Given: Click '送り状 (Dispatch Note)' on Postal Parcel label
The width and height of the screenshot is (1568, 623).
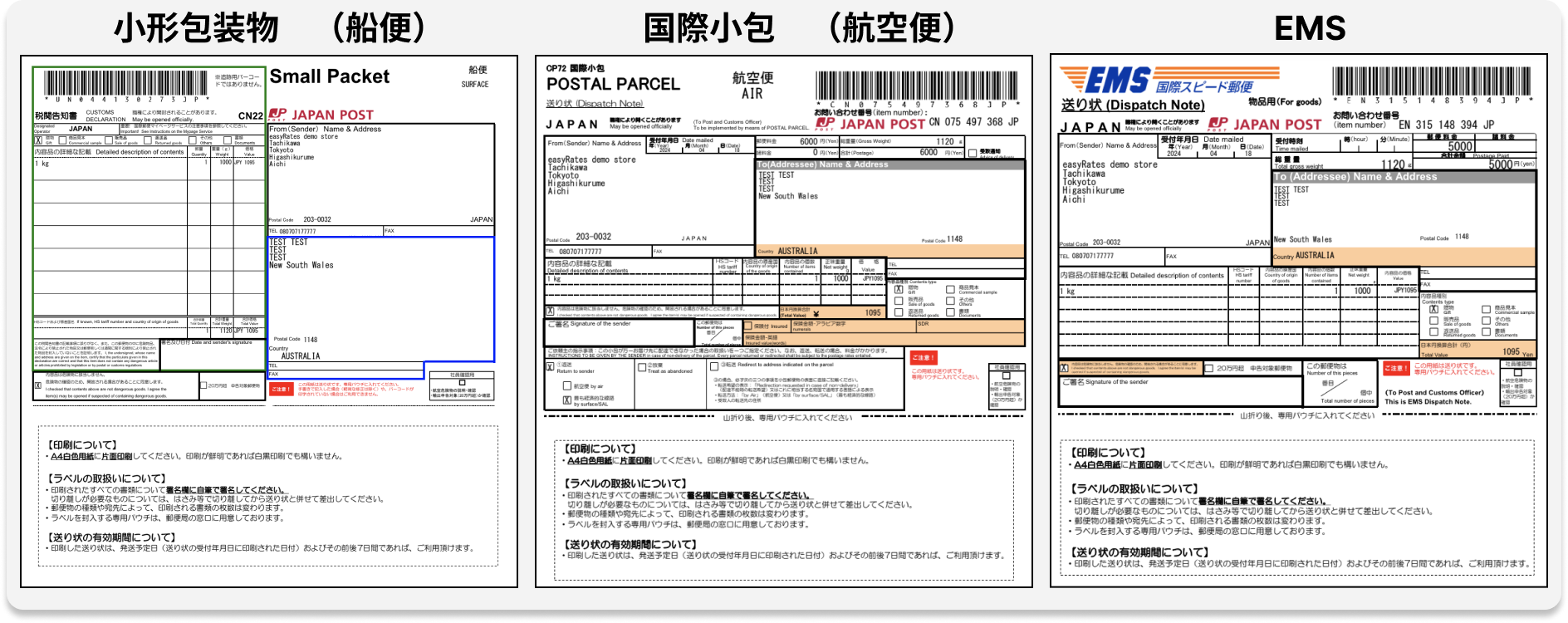Looking at the screenshot, I should [594, 104].
